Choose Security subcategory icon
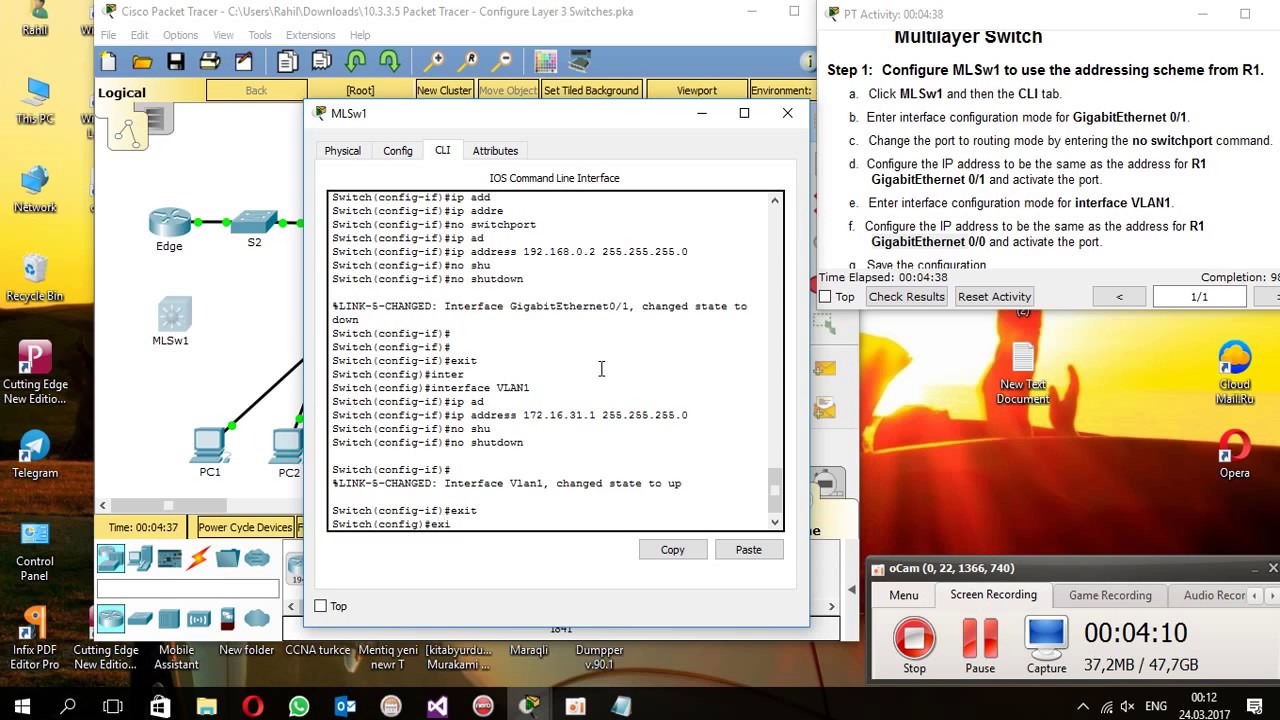The image size is (1280, 720). [228, 618]
